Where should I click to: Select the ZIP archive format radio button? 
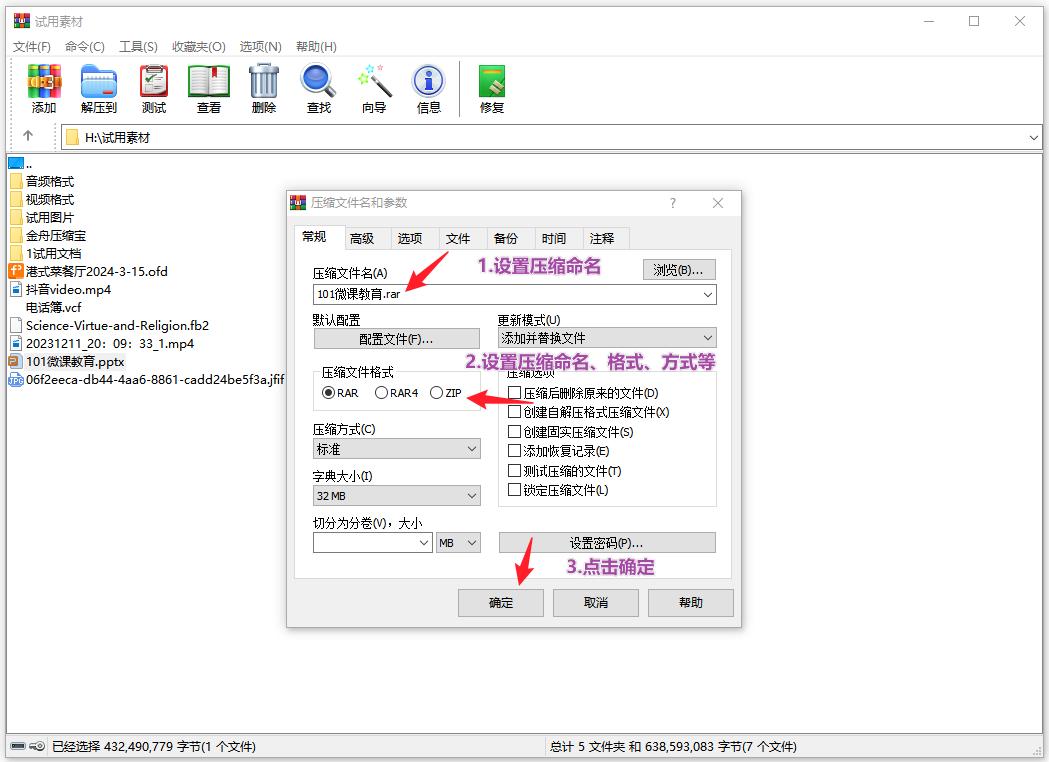436,393
